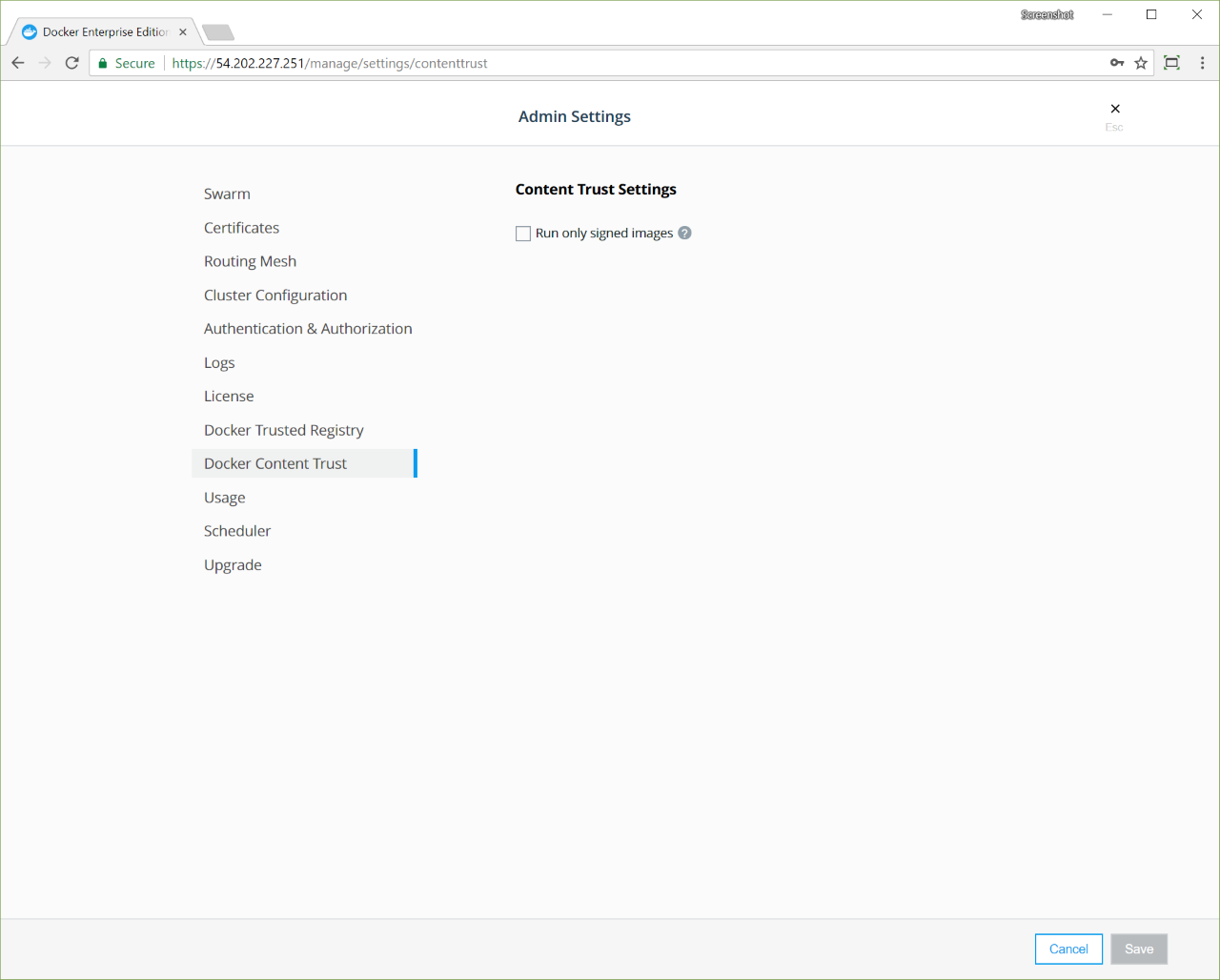
Task: Open Docker Trusted Registry settings
Action: point(283,430)
